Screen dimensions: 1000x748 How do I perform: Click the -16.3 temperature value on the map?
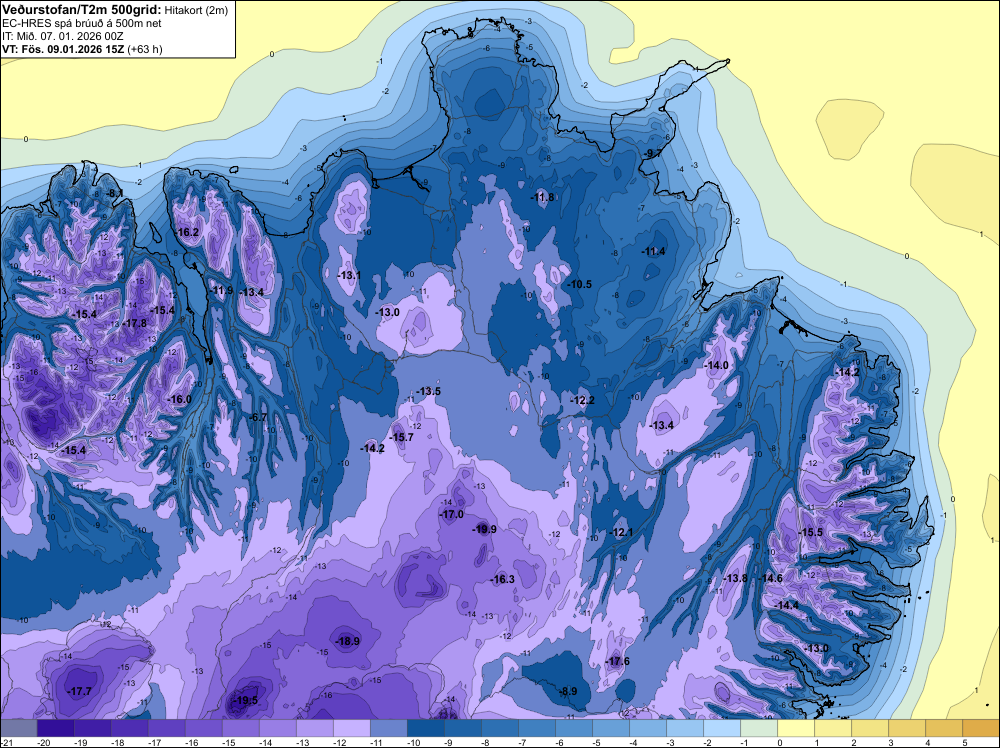[x=503, y=579]
